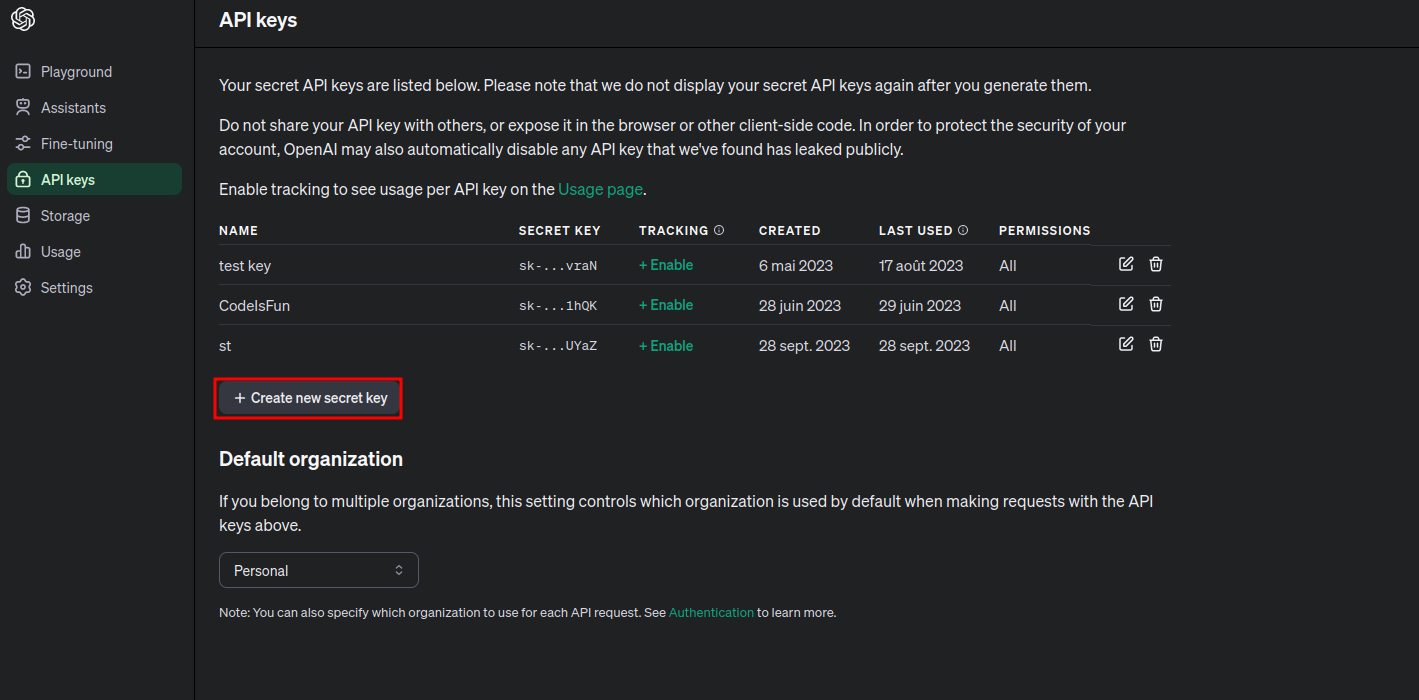The image size is (1419, 700).
Task: Enable tracking for CodeIsFun key
Action: [666, 305]
